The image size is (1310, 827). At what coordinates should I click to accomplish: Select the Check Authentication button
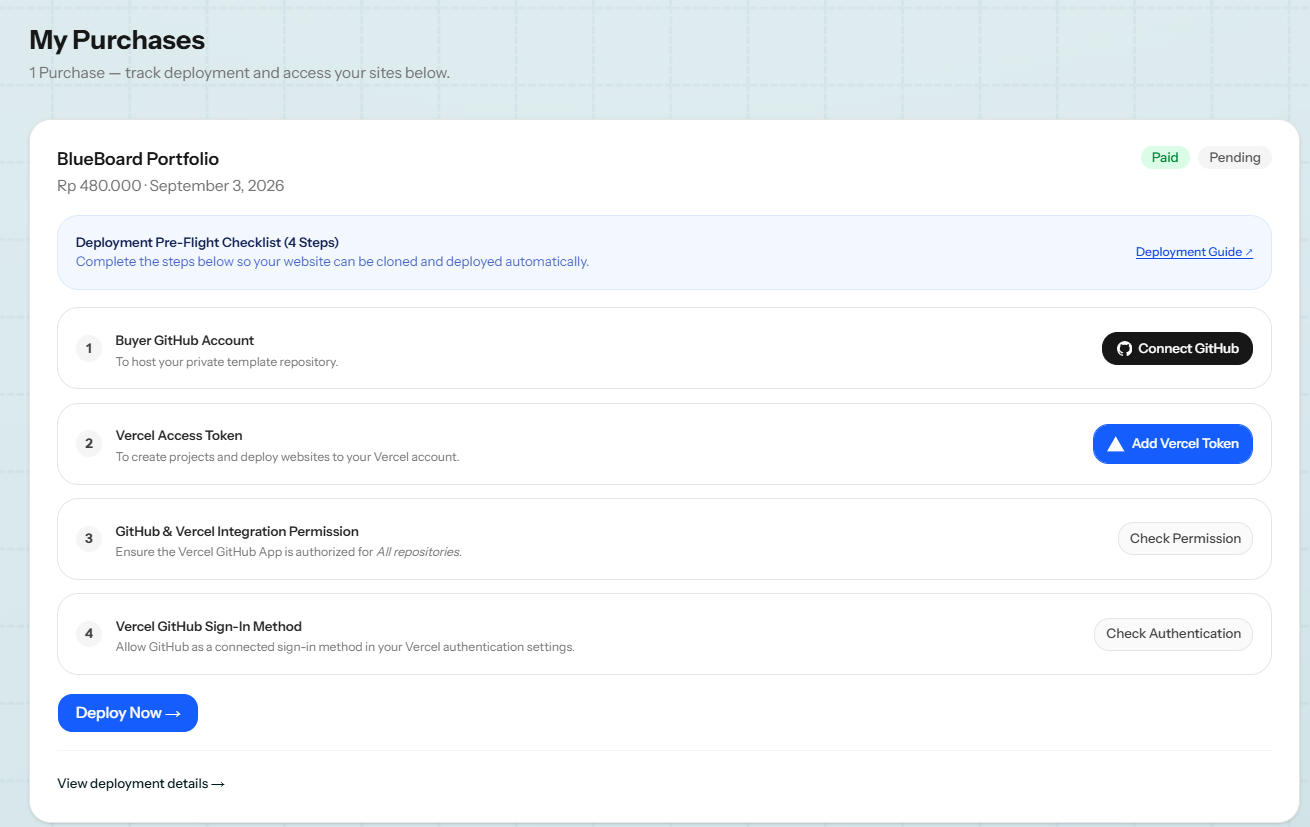click(x=1173, y=634)
